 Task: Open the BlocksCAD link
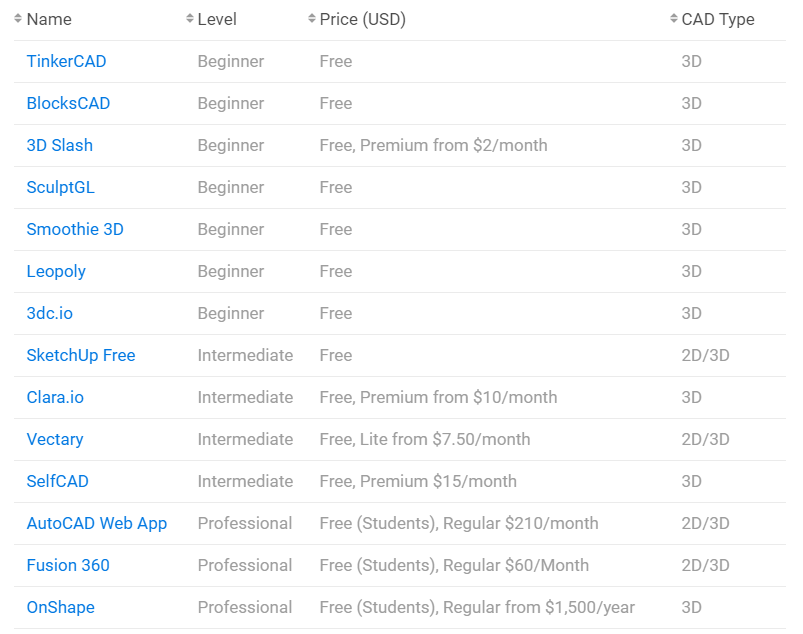68,103
